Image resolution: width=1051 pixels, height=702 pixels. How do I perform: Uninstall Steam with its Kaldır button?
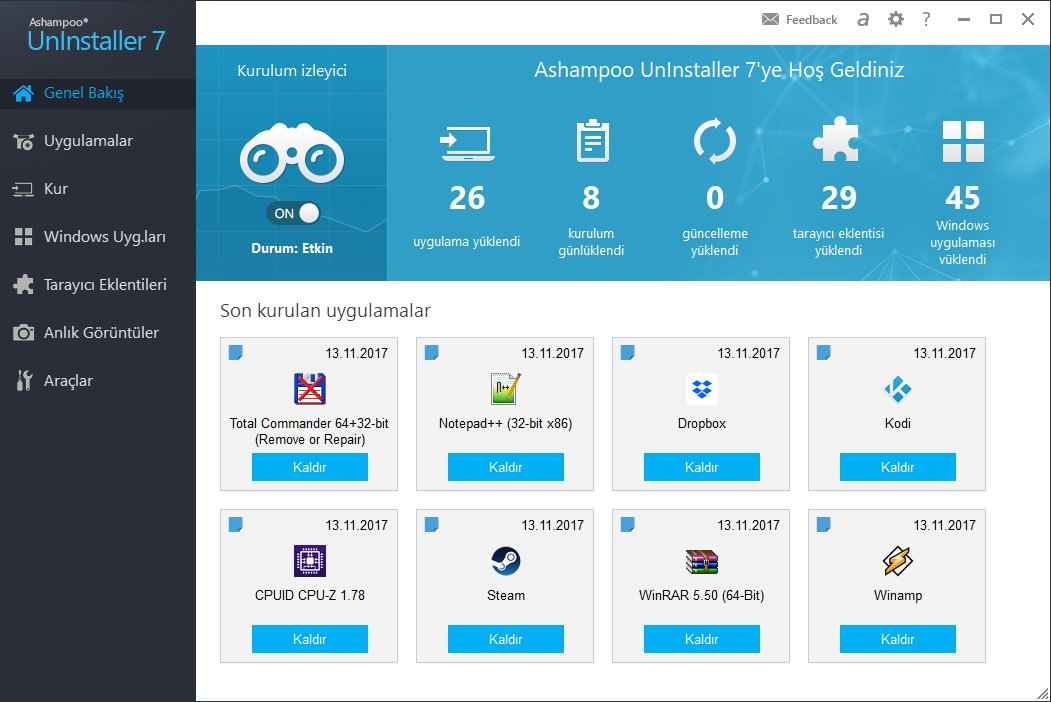pyautogui.click(x=506, y=639)
